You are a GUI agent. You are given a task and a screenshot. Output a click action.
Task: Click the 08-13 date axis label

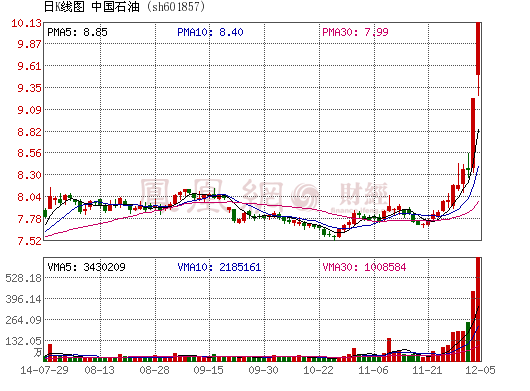click(x=100, y=370)
